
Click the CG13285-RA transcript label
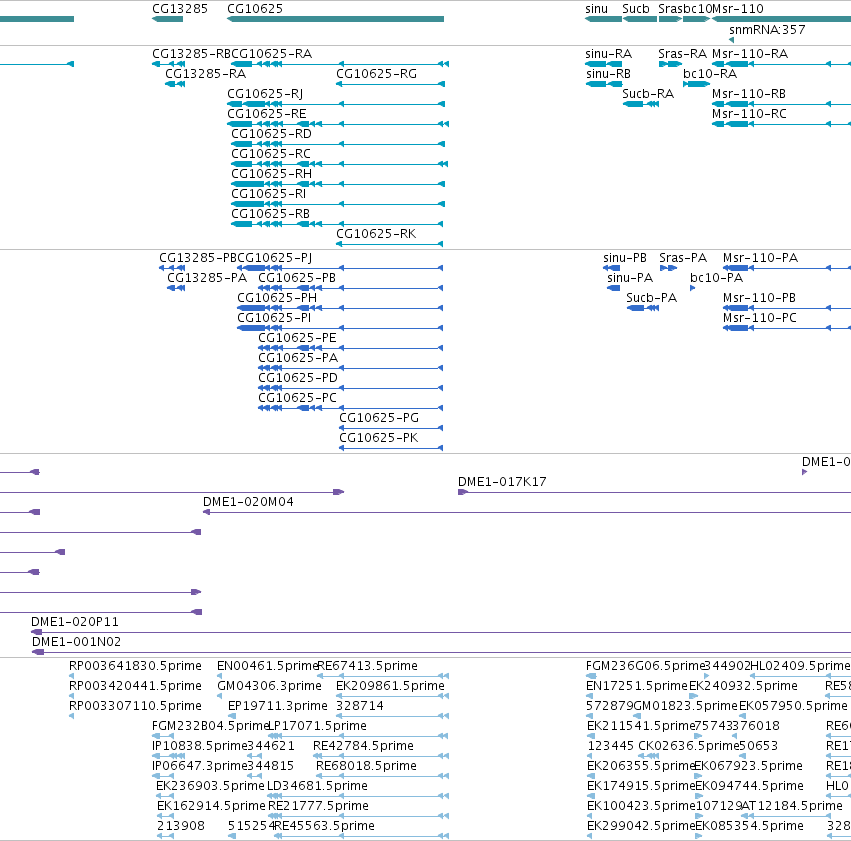205,74
